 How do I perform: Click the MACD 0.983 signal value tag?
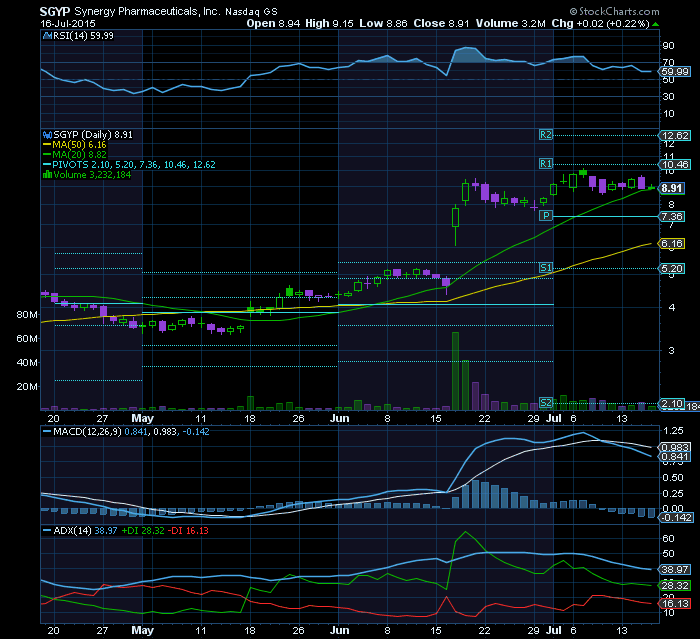[675, 447]
